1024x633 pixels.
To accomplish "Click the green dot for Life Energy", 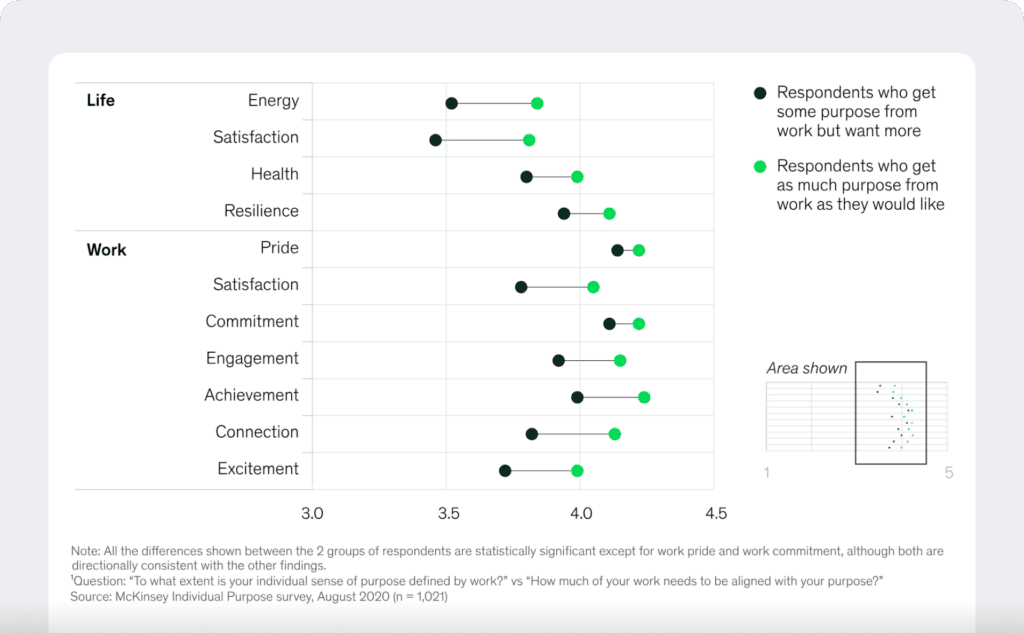I will pyautogui.click(x=537, y=103).
